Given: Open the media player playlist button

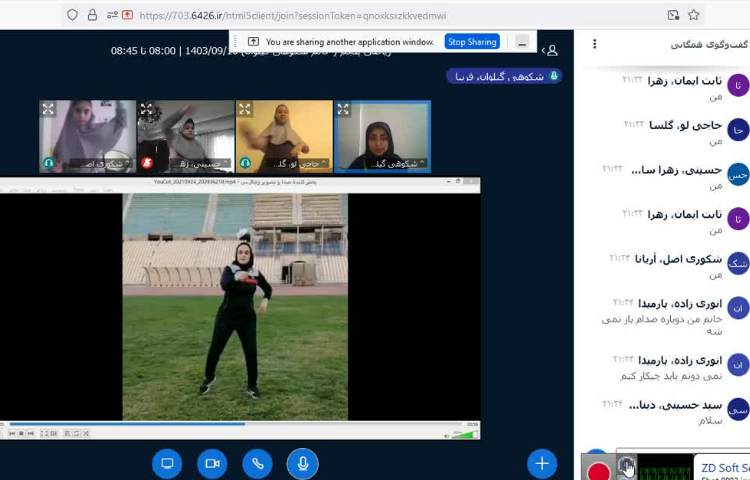Looking at the screenshot, I should coord(67,434).
